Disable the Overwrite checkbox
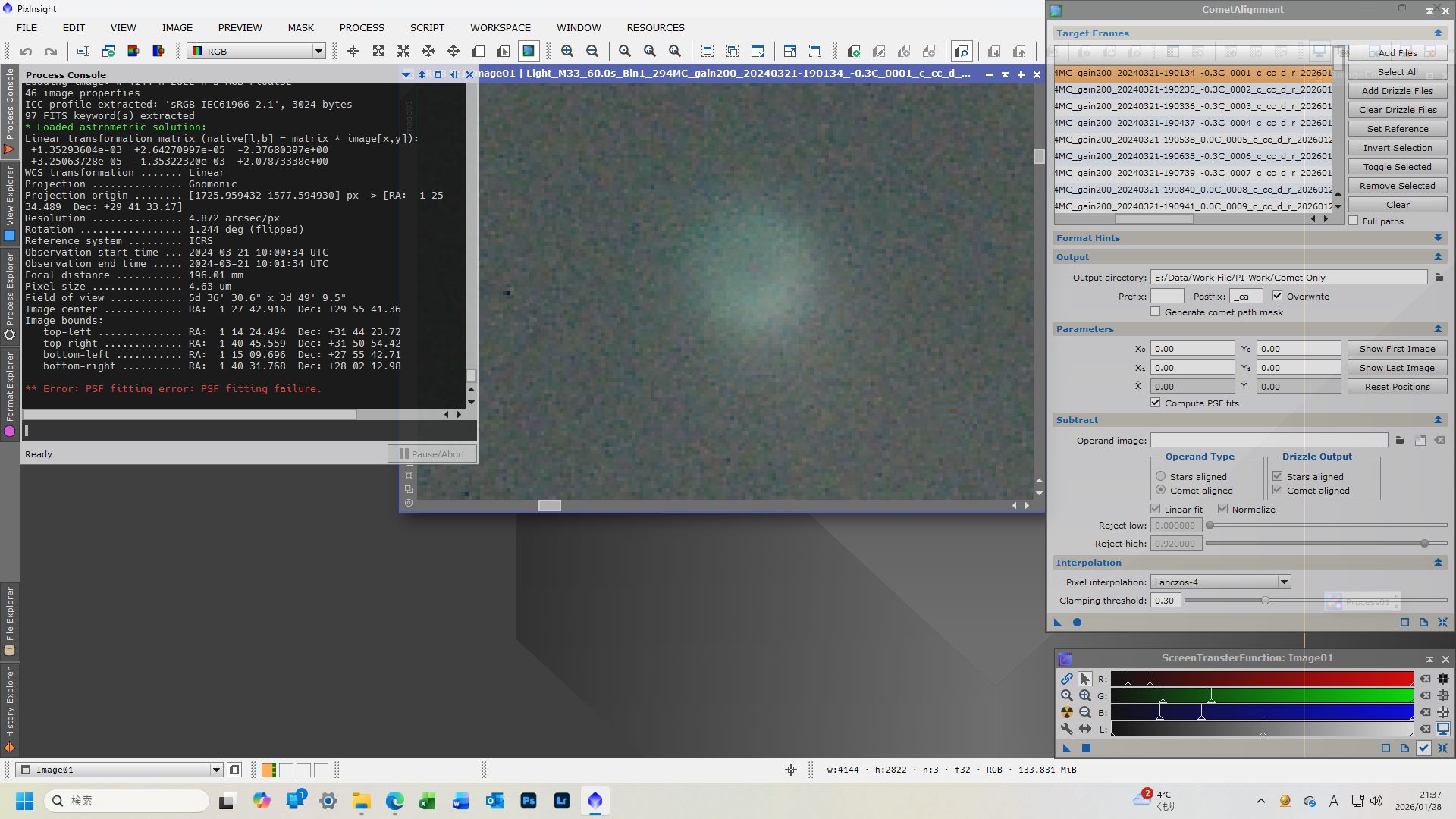Viewport: 1456px width, 819px height. tap(1278, 296)
